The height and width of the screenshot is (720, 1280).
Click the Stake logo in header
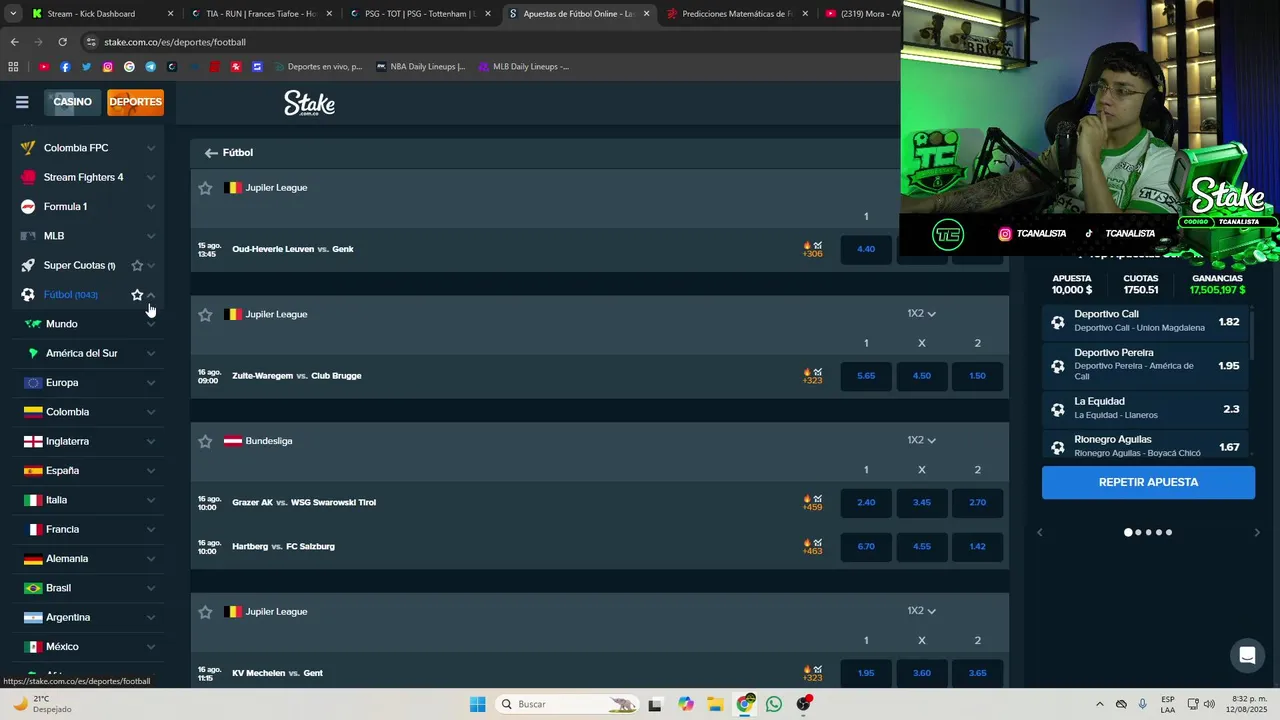coord(309,103)
